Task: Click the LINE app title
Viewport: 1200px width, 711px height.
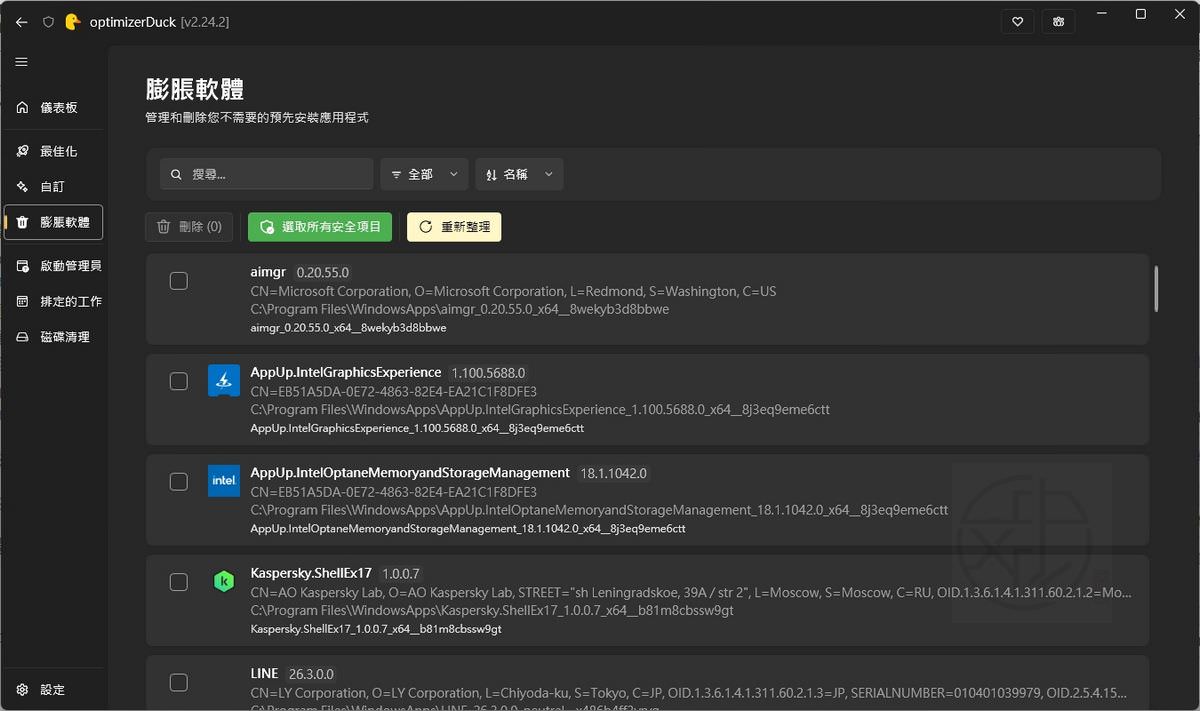Action: pos(264,673)
